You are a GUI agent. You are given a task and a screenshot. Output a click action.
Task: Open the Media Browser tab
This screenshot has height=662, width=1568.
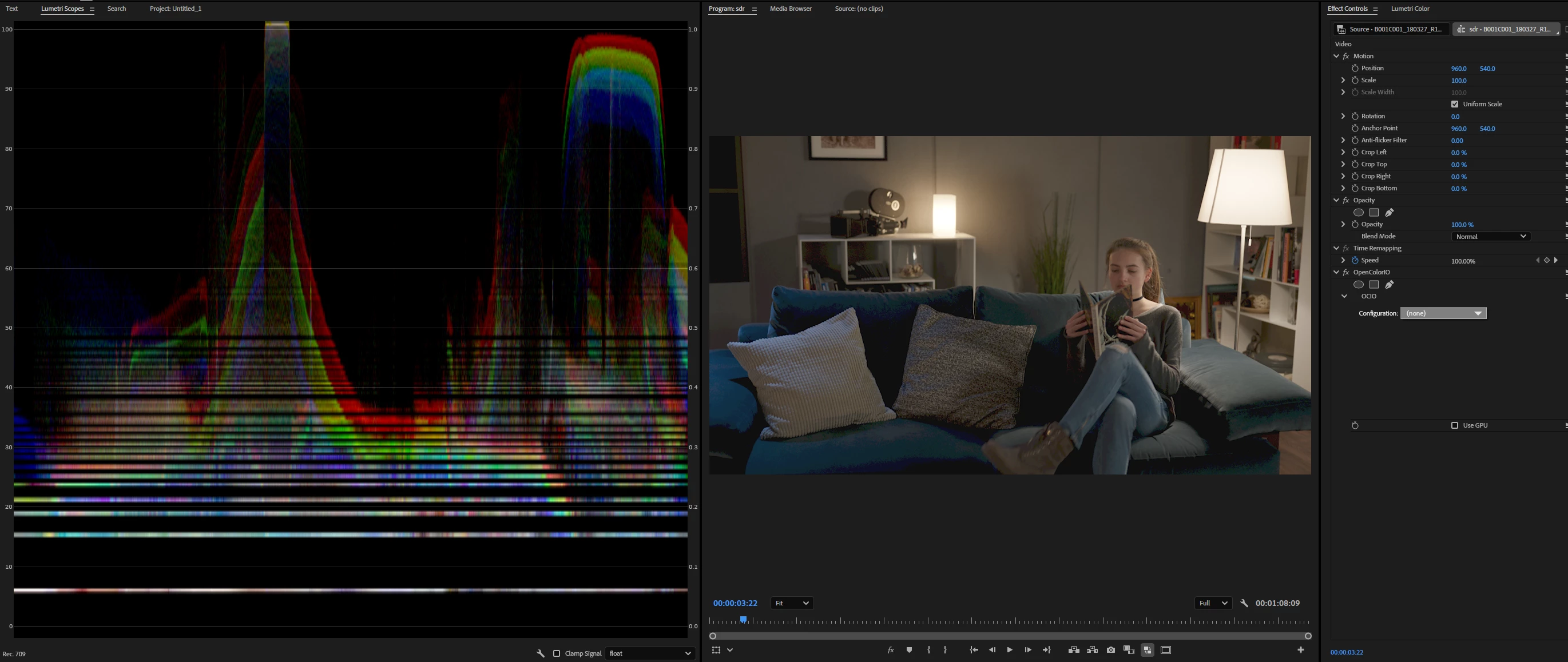790,9
